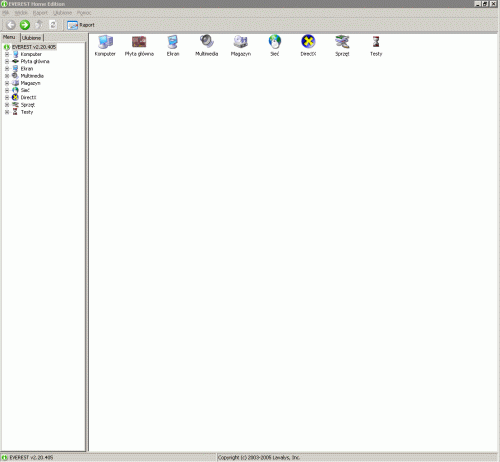Select Sieć in the tree

point(25,90)
